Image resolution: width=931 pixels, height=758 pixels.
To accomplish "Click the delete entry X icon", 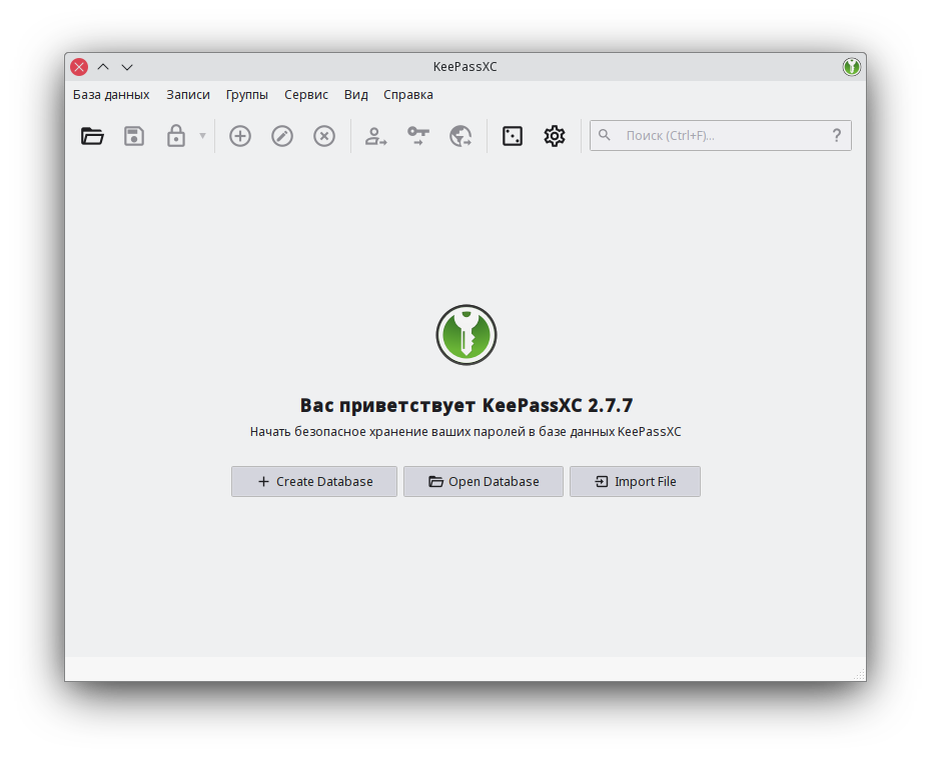I will coord(324,136).
